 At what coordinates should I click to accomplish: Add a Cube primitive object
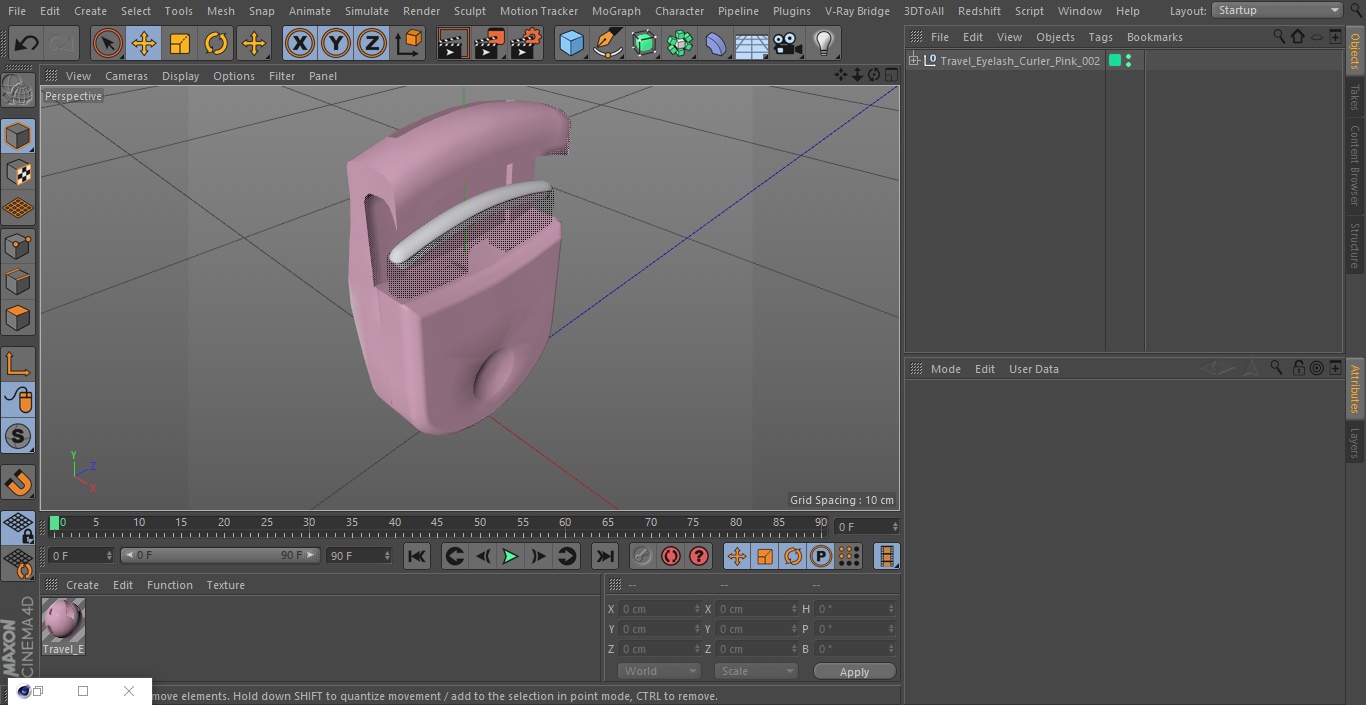[571, 43]
